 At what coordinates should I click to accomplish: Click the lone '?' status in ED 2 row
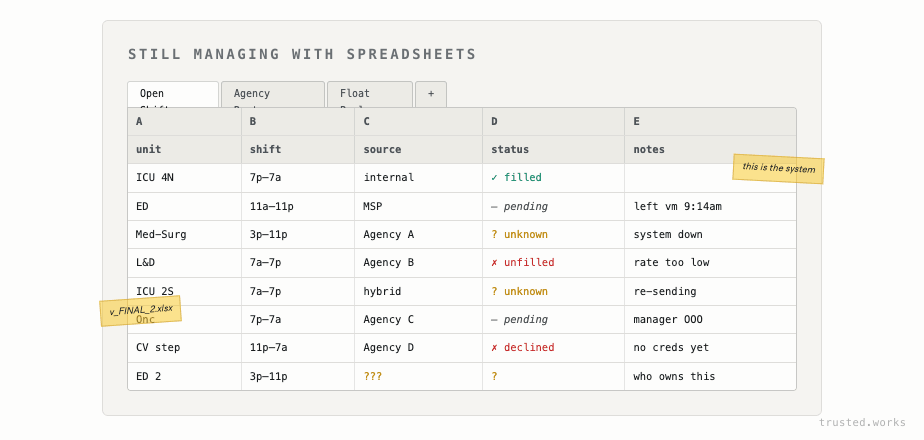(553, 376)
